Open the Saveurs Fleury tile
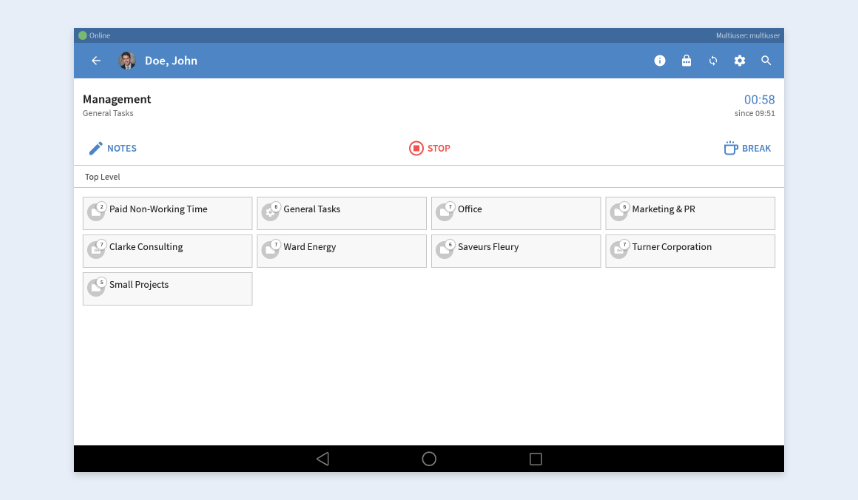This screenshot has height=500, width=858. pos(516,251)
